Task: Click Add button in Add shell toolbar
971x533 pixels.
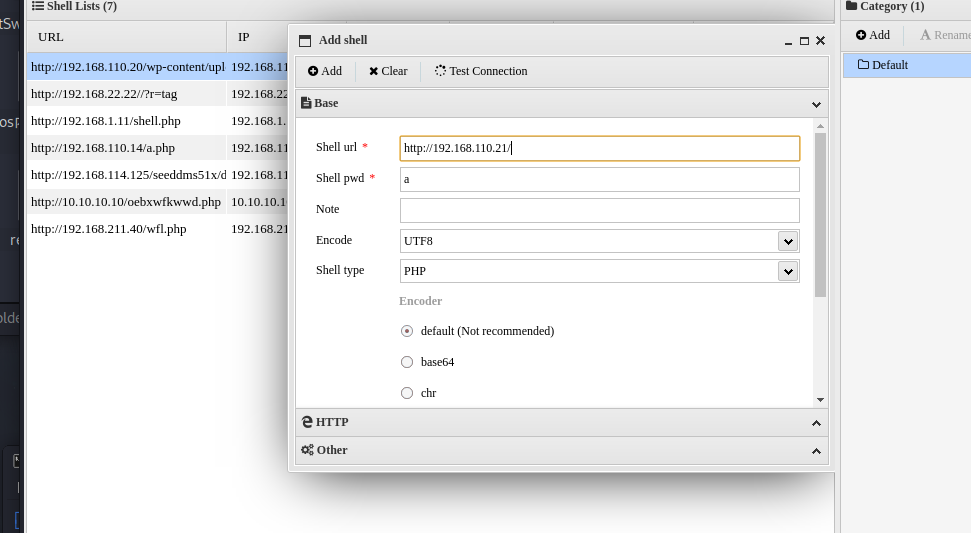Action: [x=325, y=71]
